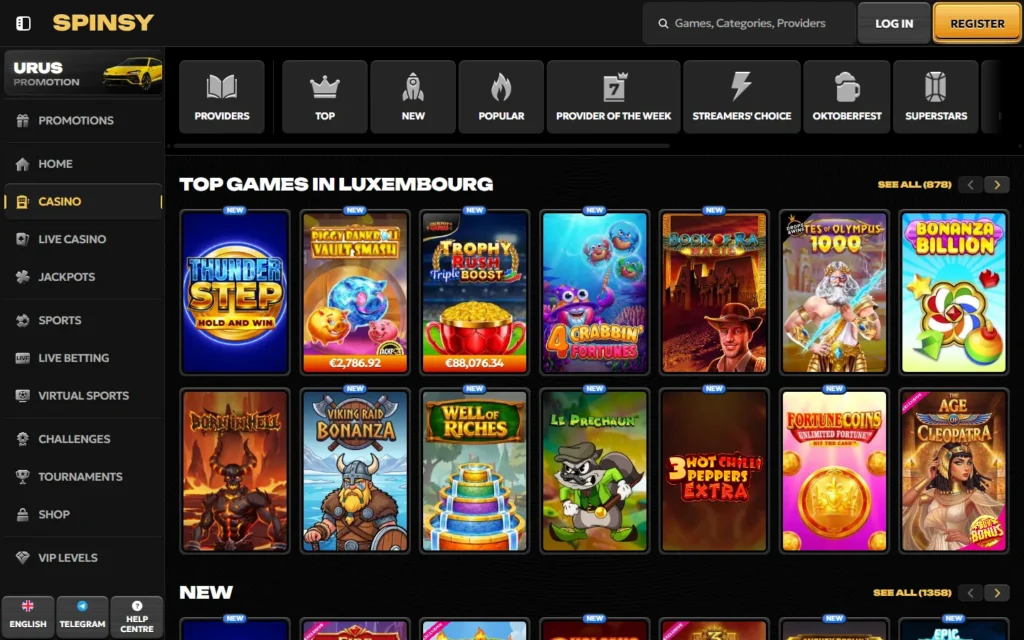Open Live Betting in sidebar
The width and height of the screenshot is (1024, 640).
tap(83, 358)
